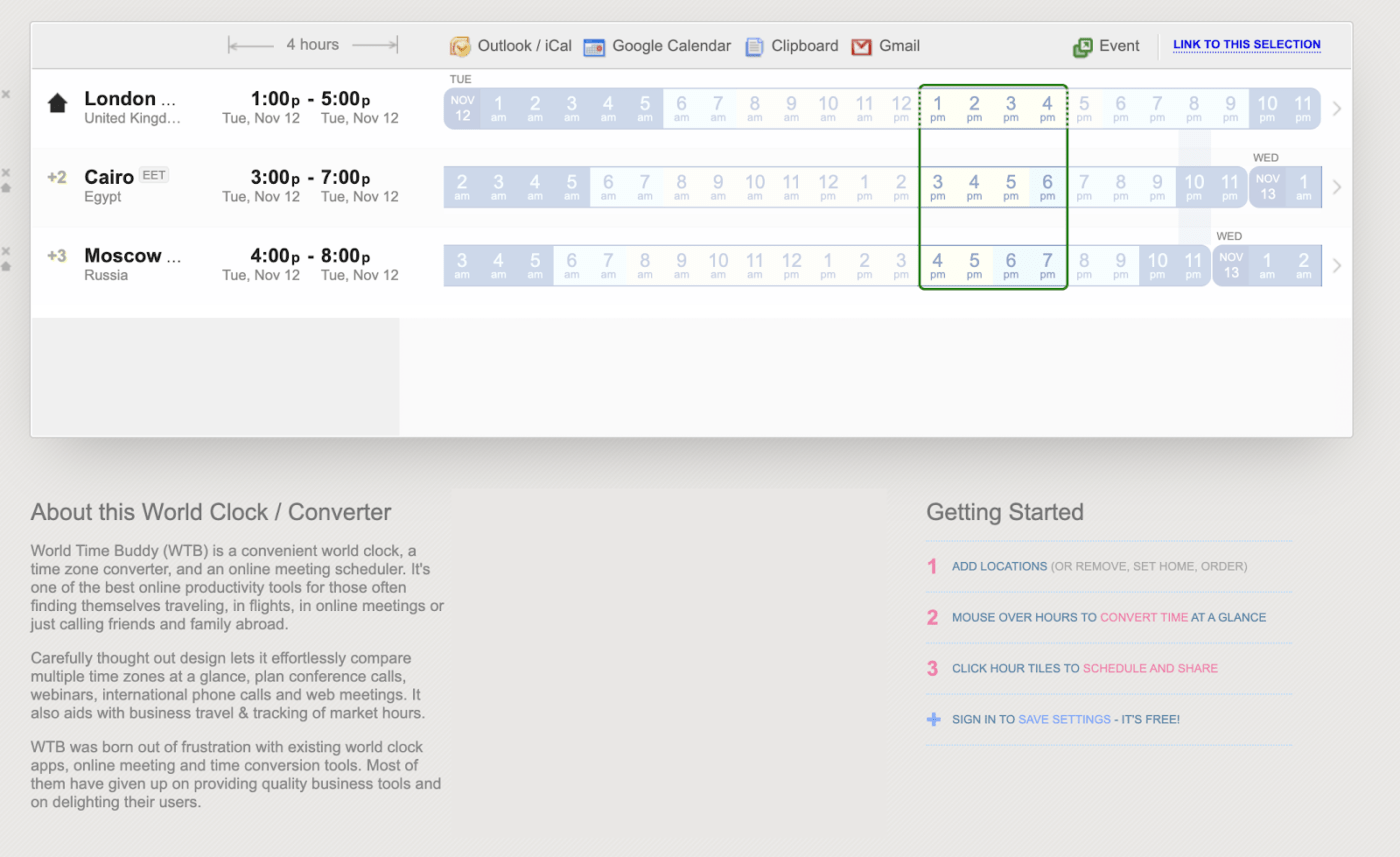Remove the London row with its X
This screenshot has width=1400, height=857.
click(6, 94)
